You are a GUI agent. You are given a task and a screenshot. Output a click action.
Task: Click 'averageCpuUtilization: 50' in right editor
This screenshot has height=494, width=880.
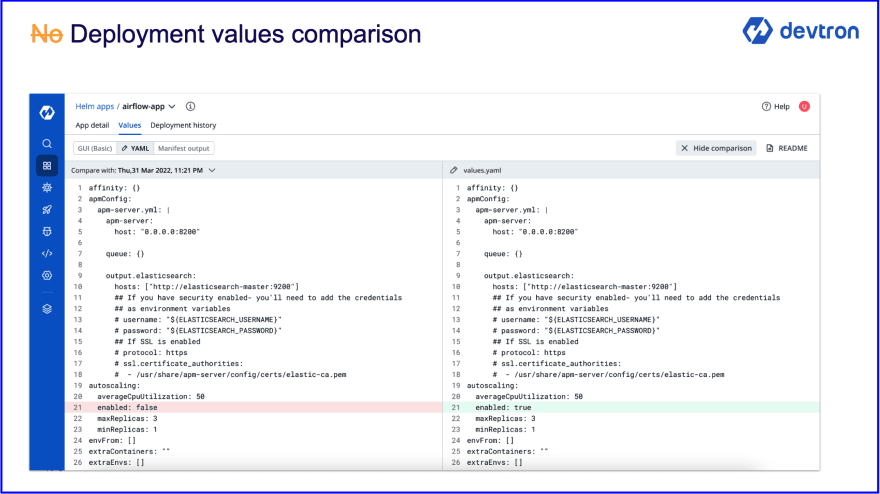[x=529, y=396]
